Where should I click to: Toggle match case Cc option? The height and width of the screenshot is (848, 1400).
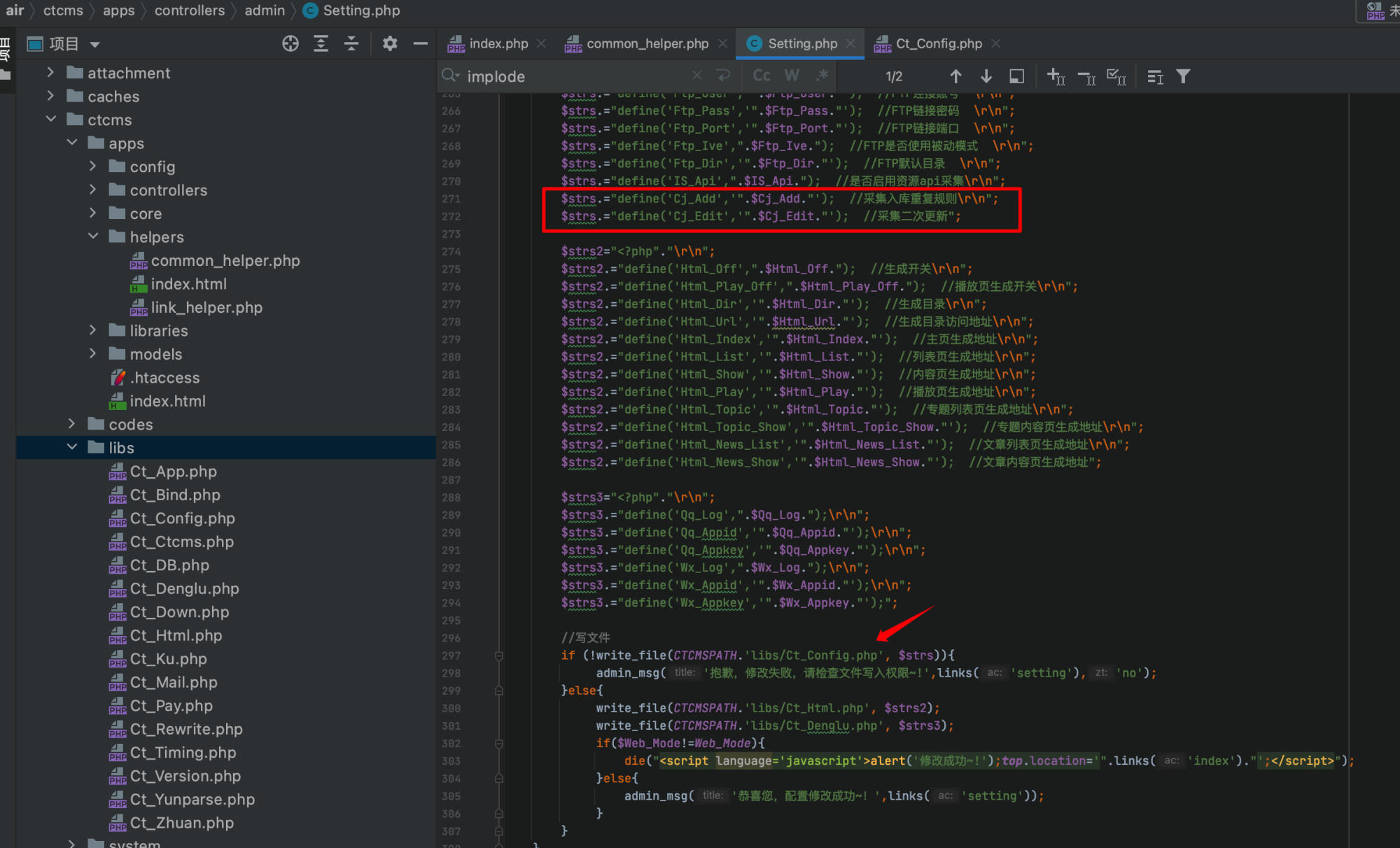click(762, 76)
